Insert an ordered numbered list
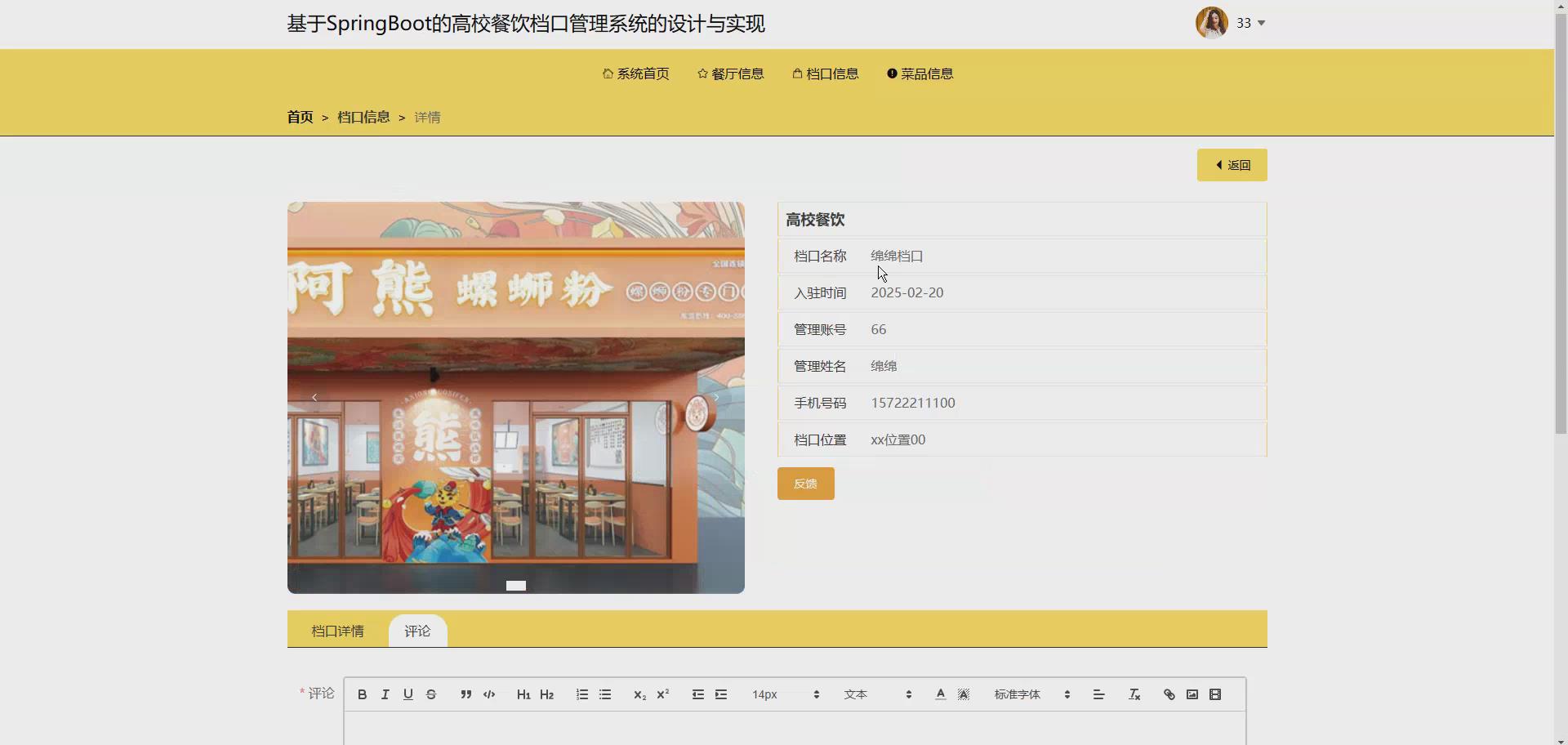Image resolution: width=1568 pixels, height=745 pixels. (x=581, y=694)
